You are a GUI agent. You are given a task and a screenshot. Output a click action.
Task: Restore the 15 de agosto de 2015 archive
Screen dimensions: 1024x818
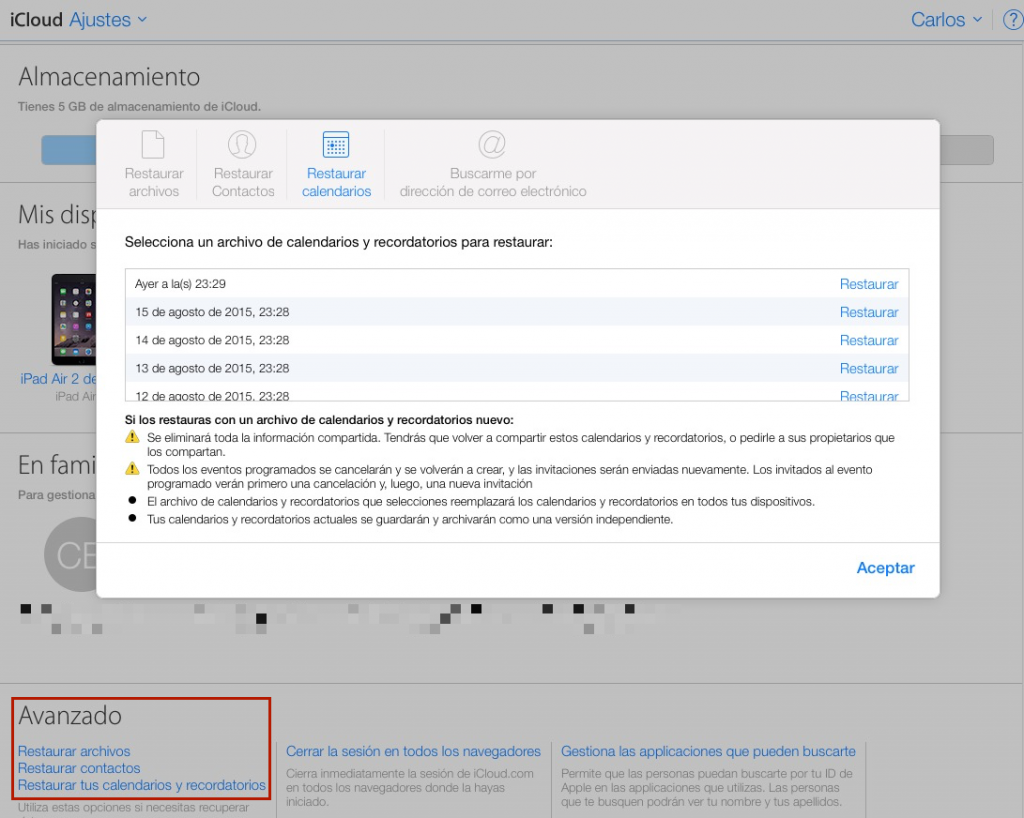(869, 312)
